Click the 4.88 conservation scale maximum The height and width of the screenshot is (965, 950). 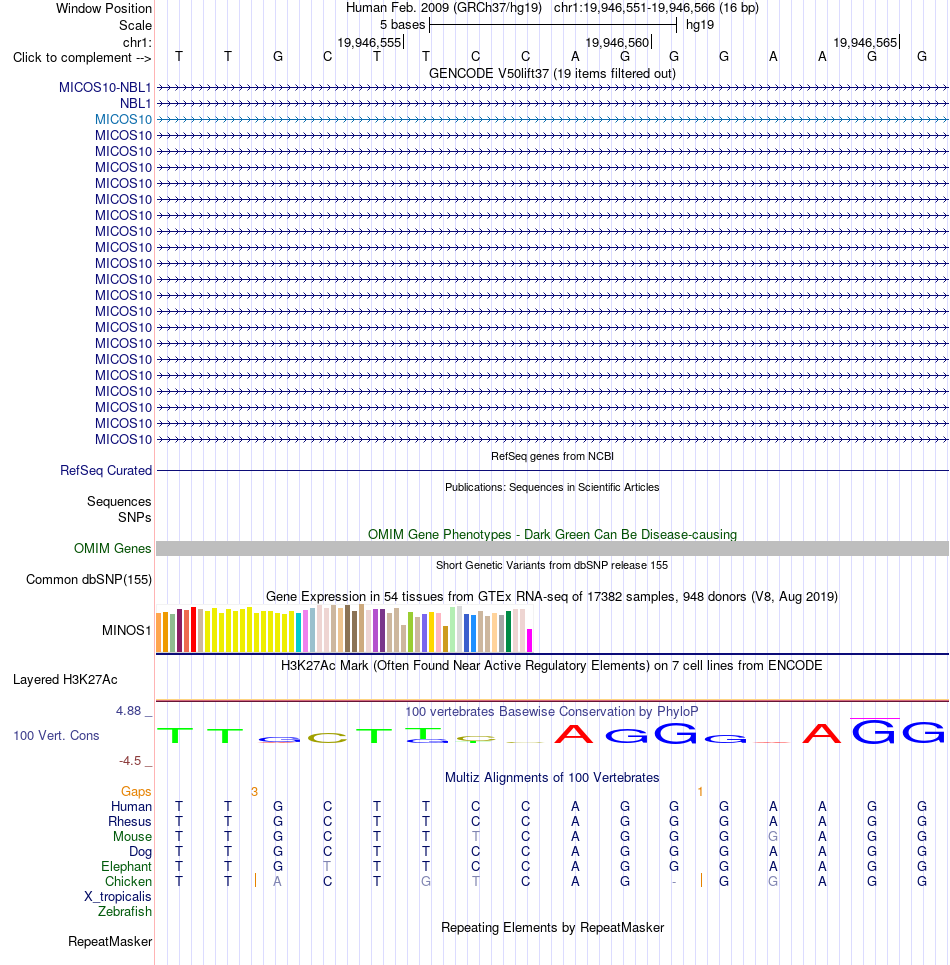pyautogui.click(x=129, y=711)
